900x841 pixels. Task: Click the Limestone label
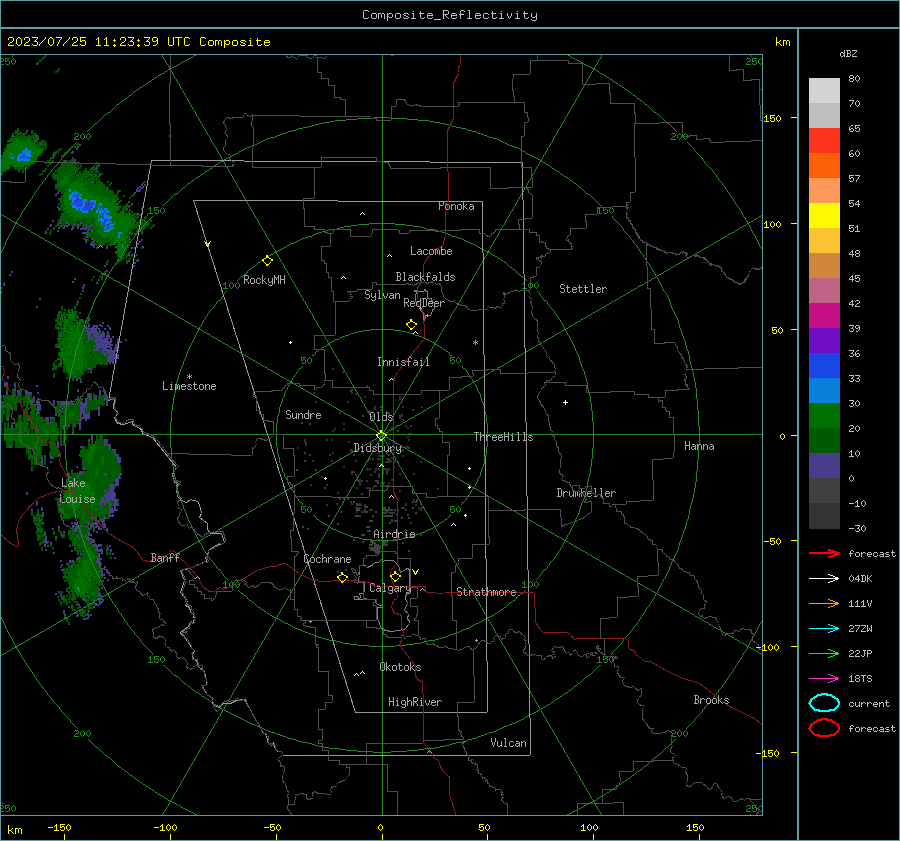189,386
